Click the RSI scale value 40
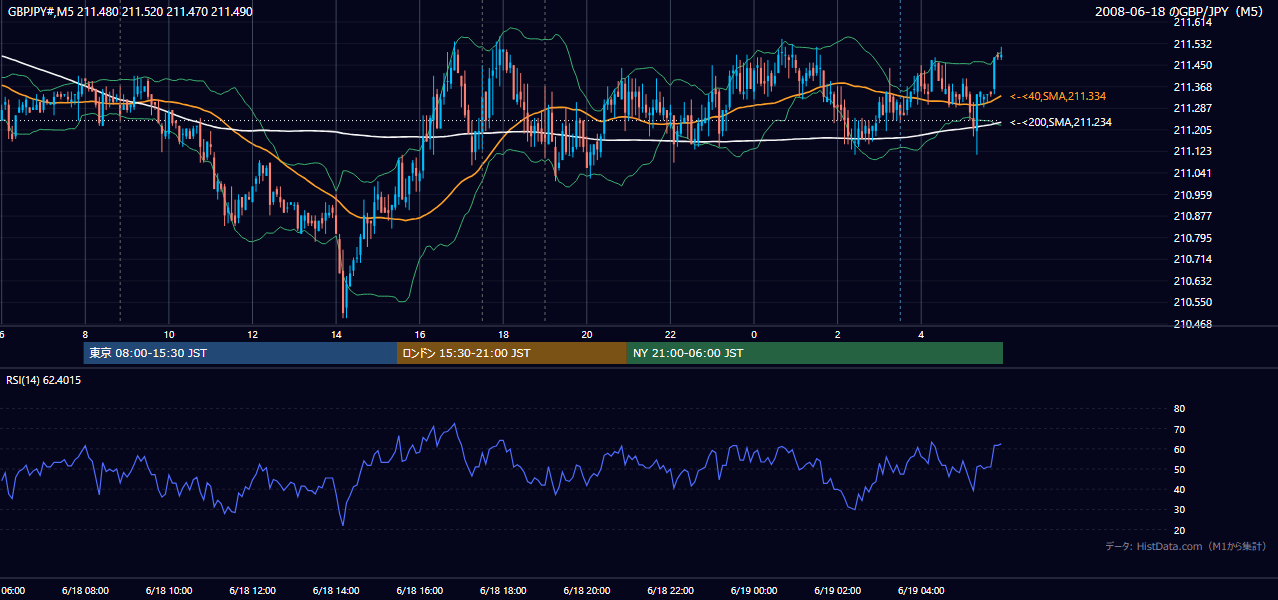 (1179, 489)
